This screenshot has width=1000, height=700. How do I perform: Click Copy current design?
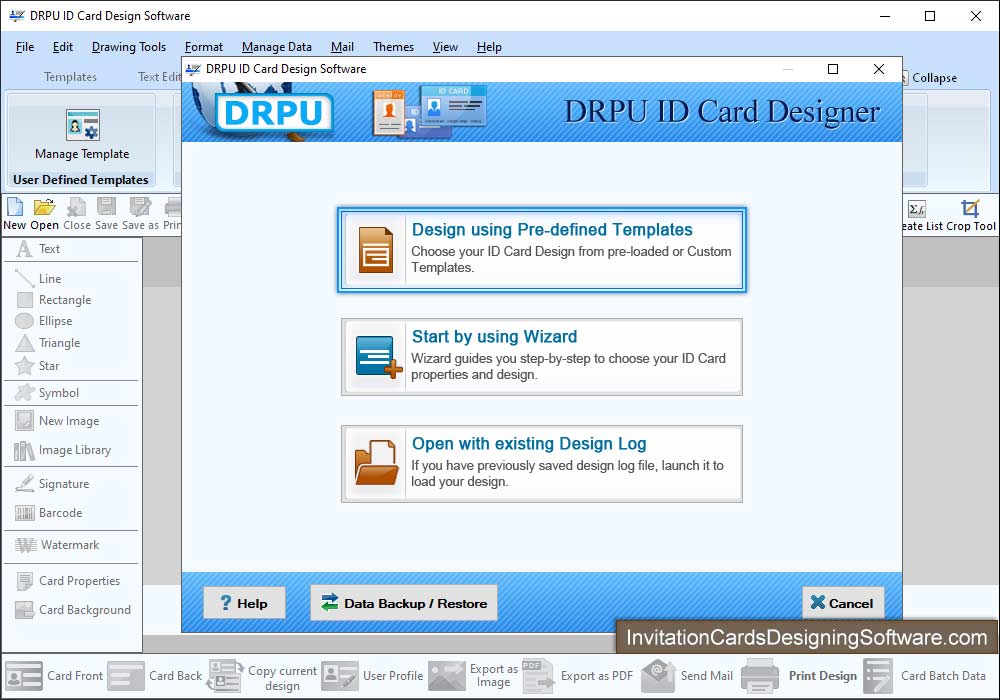coord(262,676)
